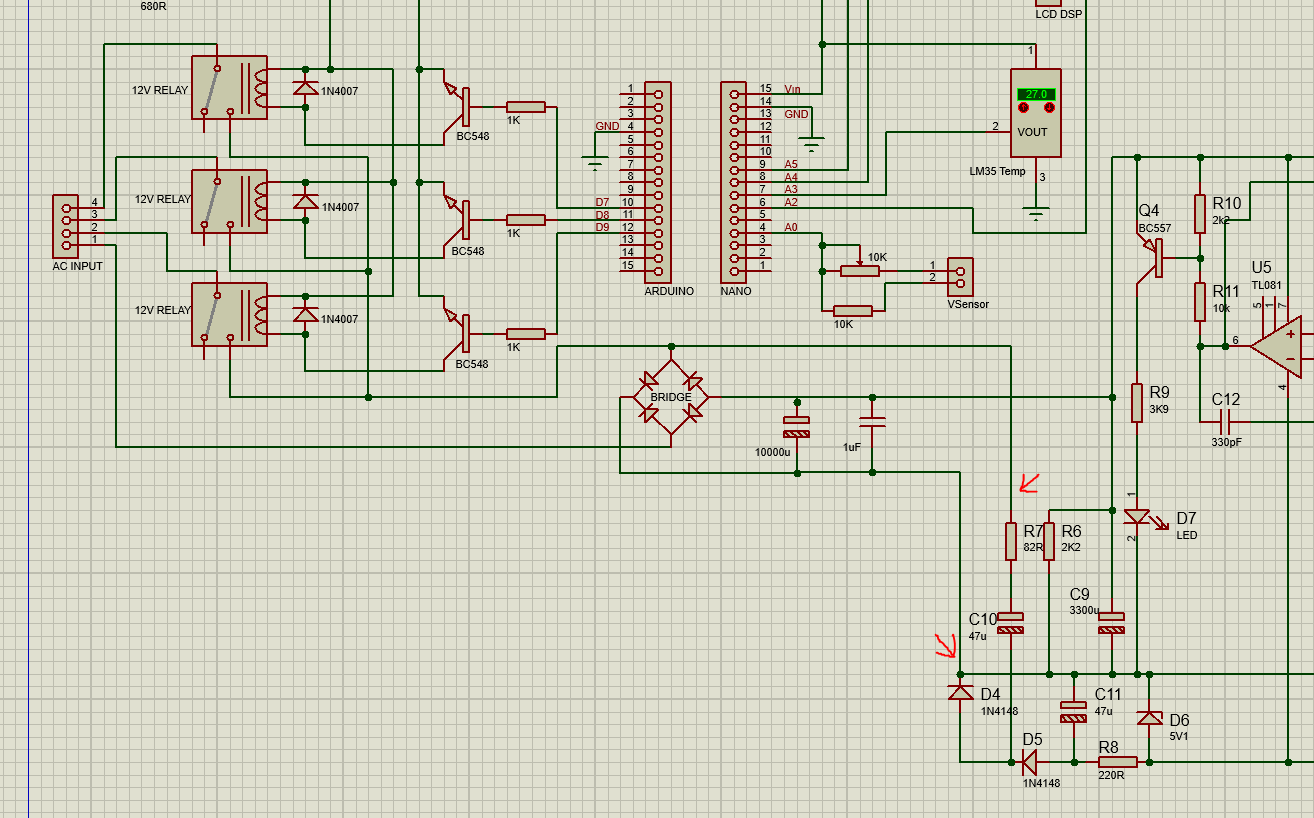Viewport: 1314px width, 818px height.
Task: Select the middle 12V RELAY component
Action: tap(229, 201)
